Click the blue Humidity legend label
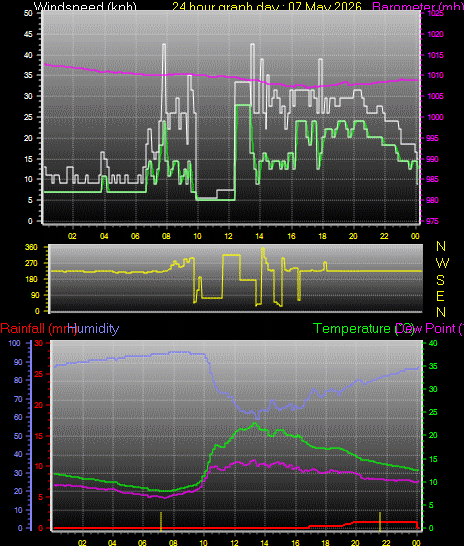Screen dimensions: 464x546 point(93,328)
